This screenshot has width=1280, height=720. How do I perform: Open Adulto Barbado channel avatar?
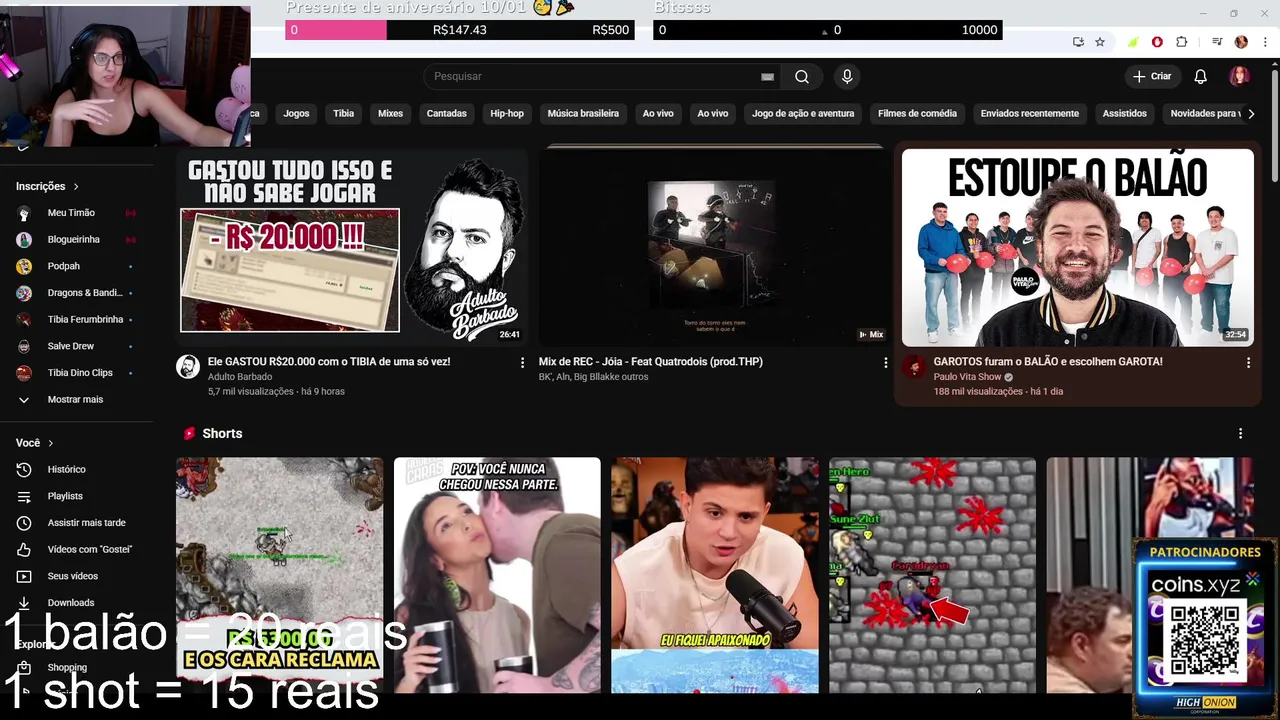click(188, 367)
